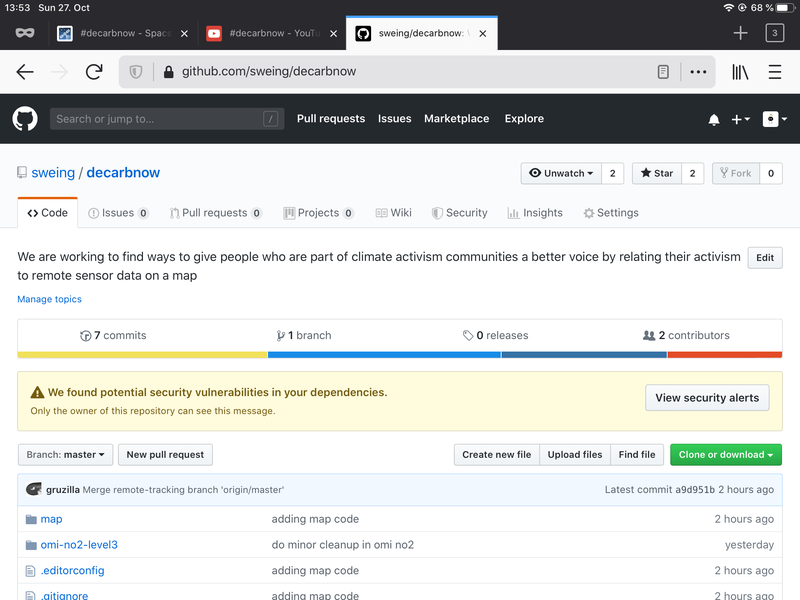Open reader view icon in address bar
Image resolution: width=800 pixels, height=600 pixels.
tap(663, 72)
